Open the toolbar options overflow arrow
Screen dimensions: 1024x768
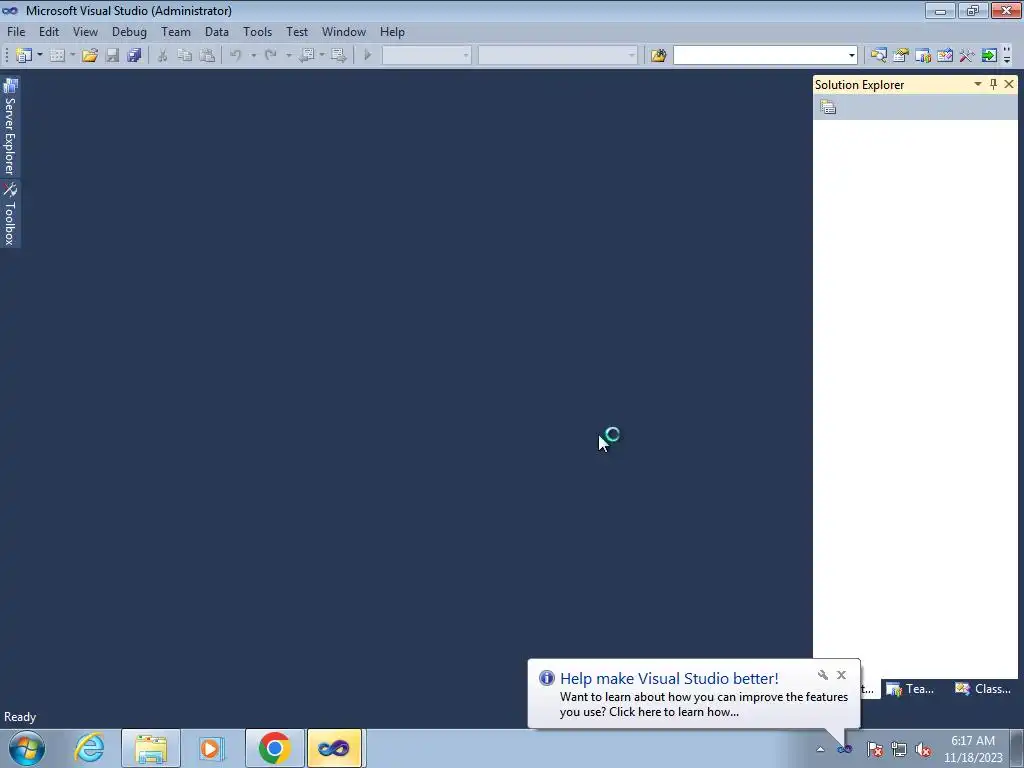1007,56
